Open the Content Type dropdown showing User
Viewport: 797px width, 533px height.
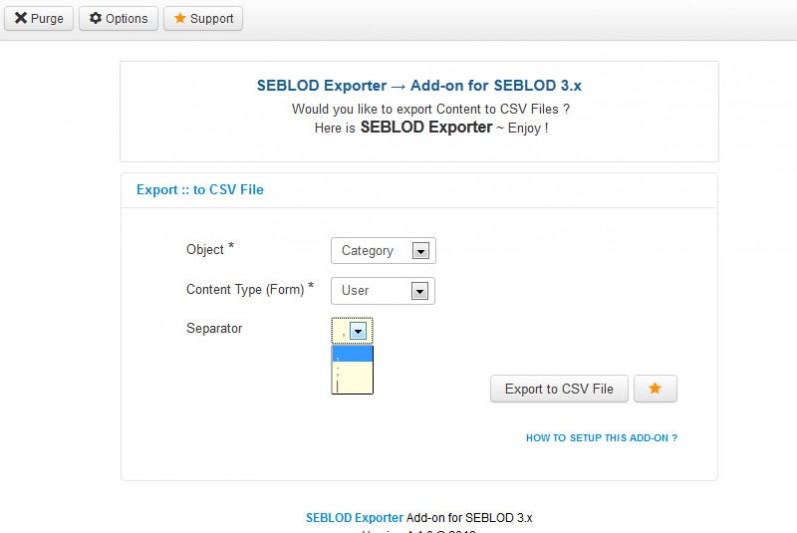click(x=383, y=291)
